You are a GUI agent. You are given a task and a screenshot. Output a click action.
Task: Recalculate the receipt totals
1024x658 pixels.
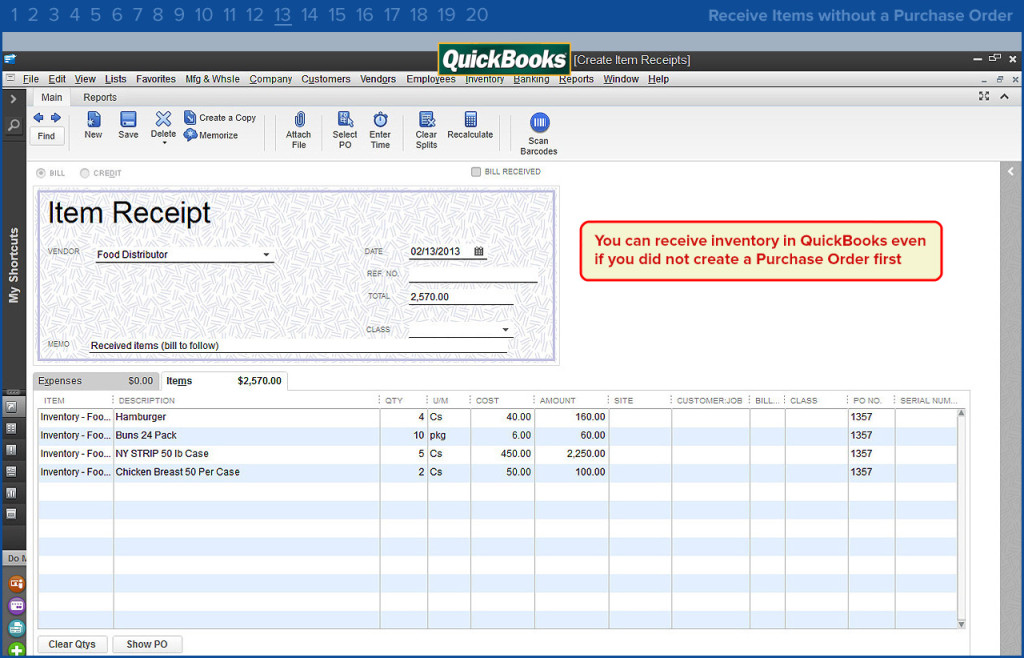[470, 125]
